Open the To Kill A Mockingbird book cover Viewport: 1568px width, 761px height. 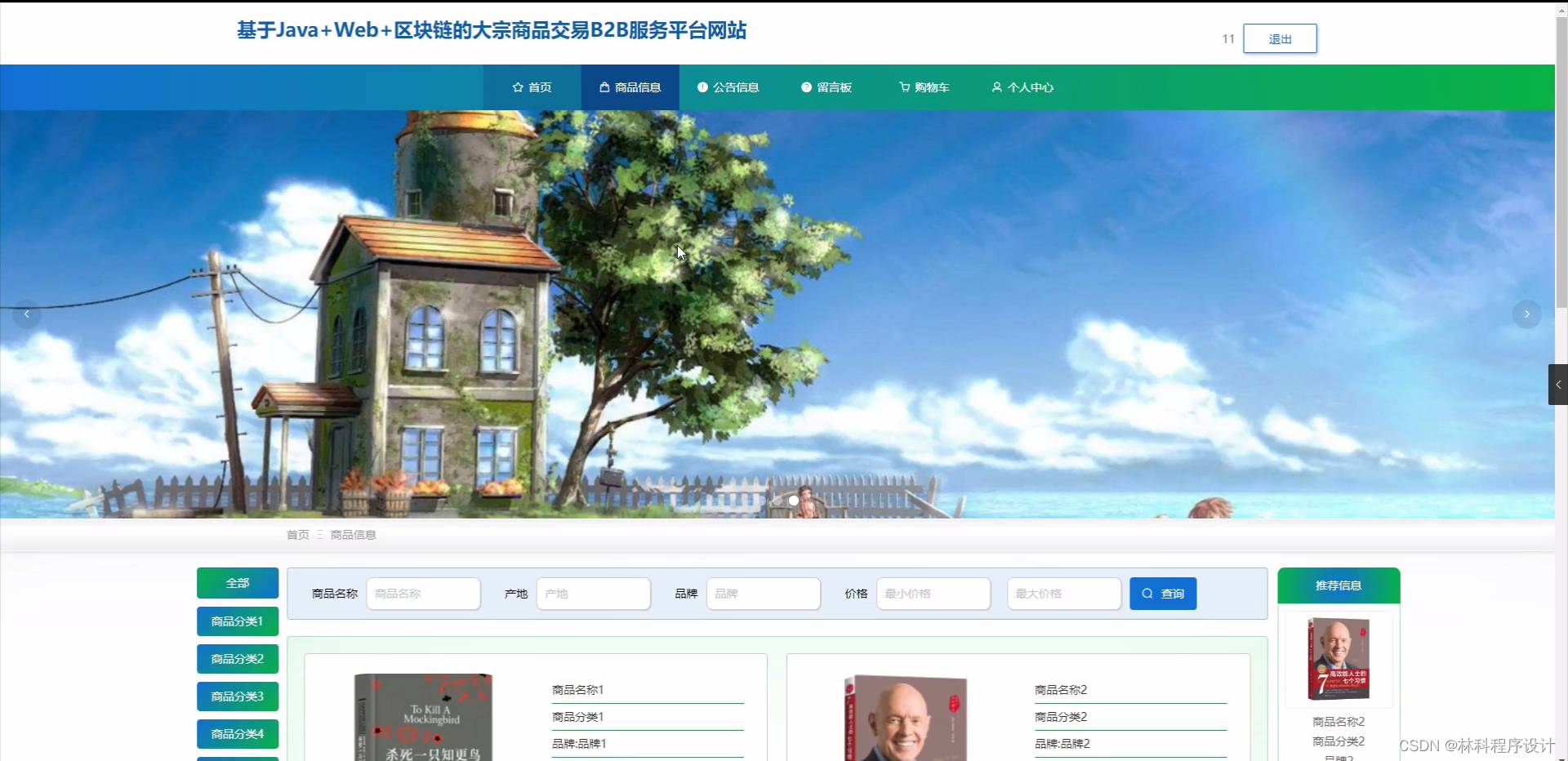click(423, 718)
